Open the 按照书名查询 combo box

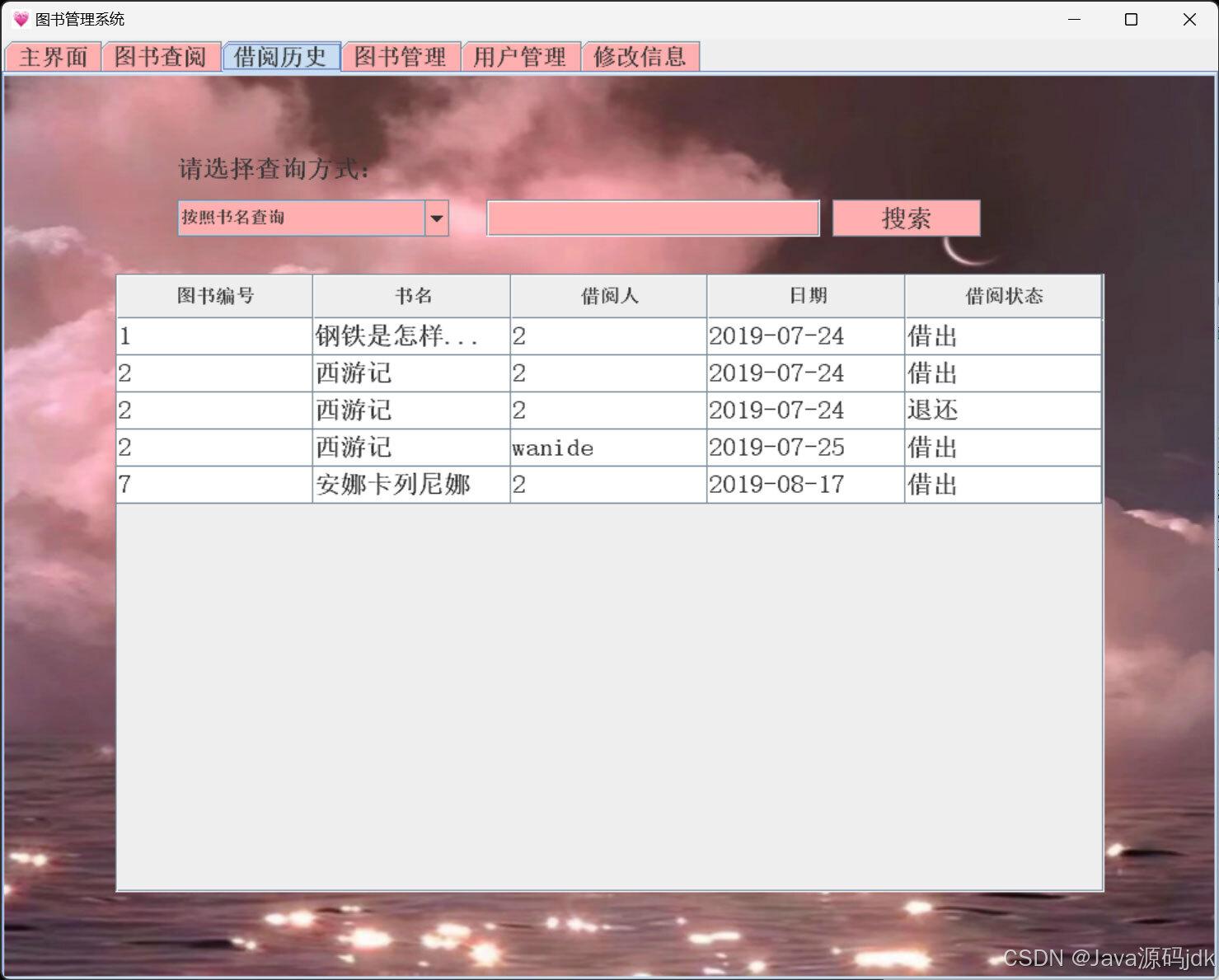click(x=313, y=218)
